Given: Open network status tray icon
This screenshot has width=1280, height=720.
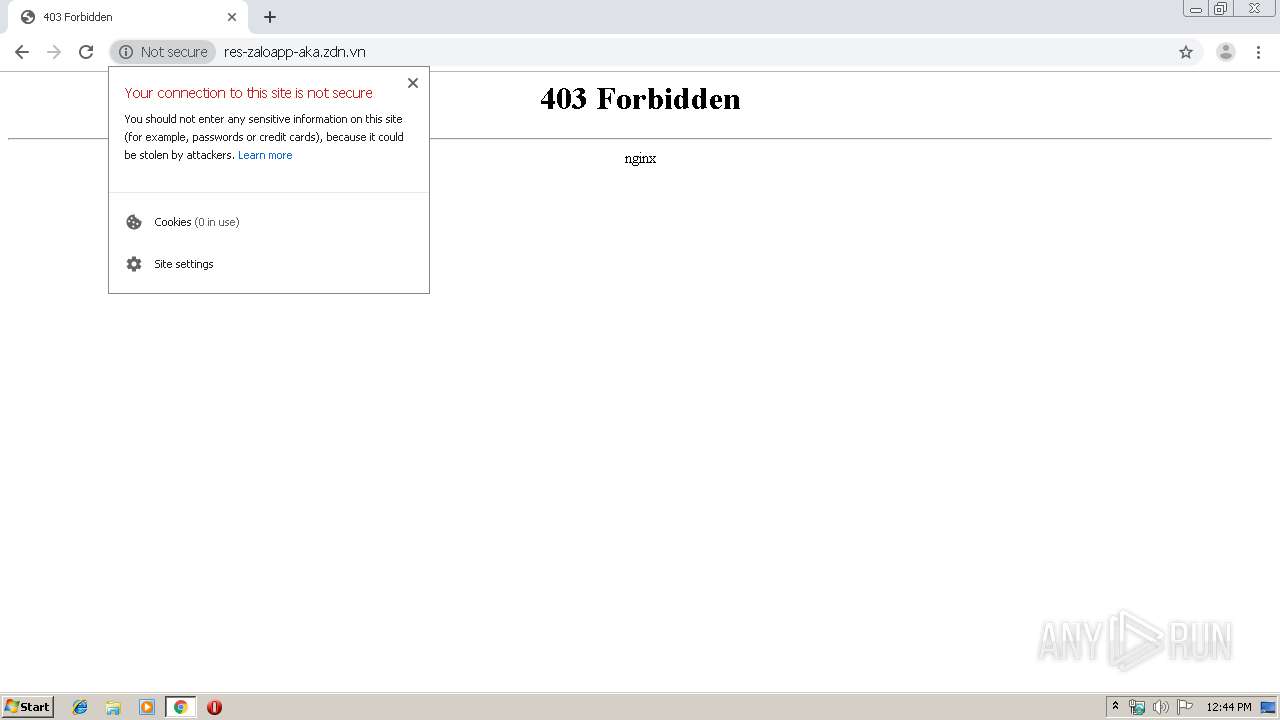Looking at the screenshot, I should click(1137, 707).
